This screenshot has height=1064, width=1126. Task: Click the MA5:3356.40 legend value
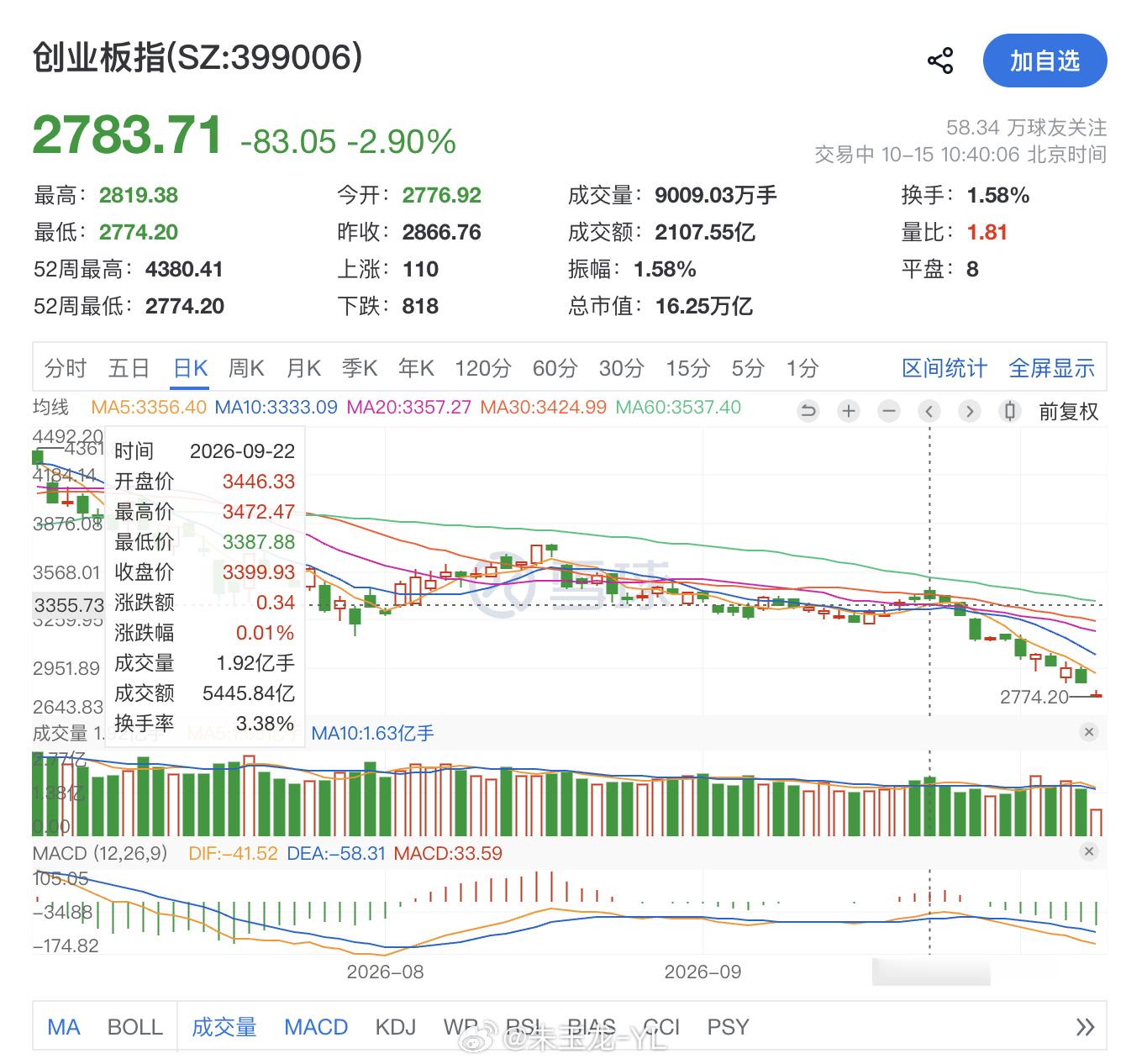click(x=149, y=408)
